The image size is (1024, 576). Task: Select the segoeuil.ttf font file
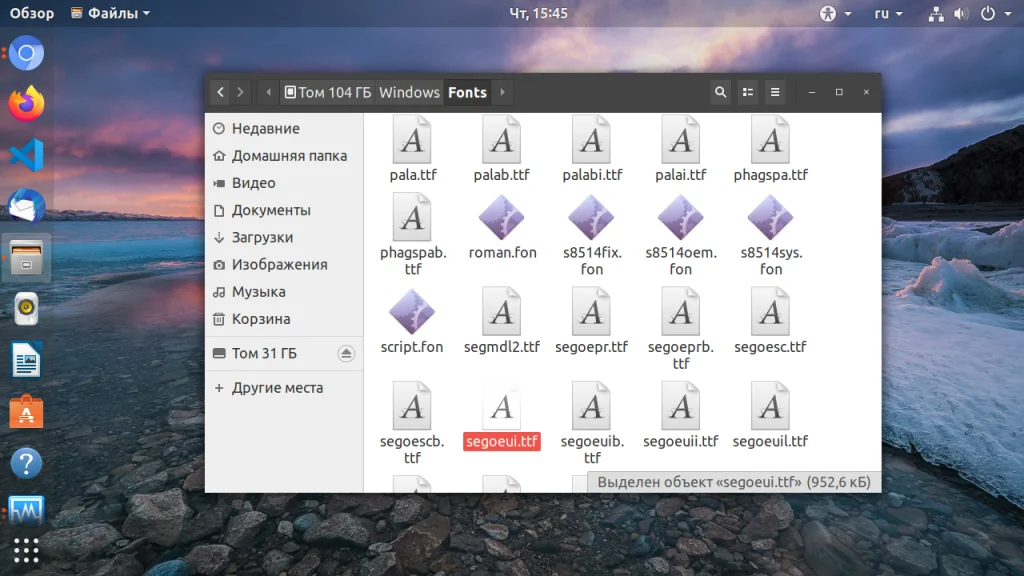pyautogui.click(x=770, y=415)
